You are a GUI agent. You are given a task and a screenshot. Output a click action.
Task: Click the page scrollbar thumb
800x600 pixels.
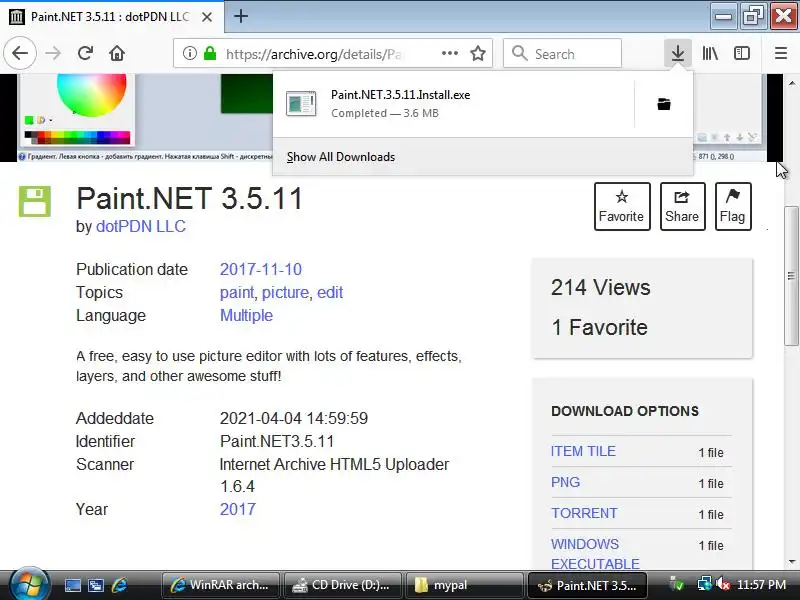[791, 276]
